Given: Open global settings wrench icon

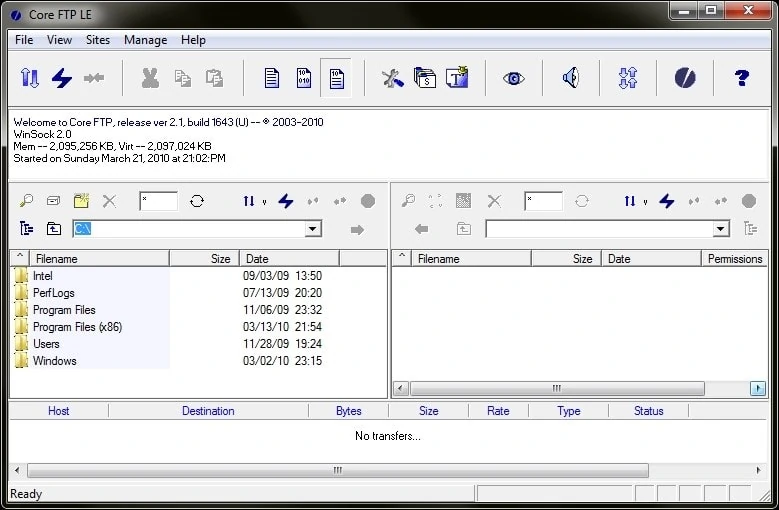Looking at the screenshot, I should tap(392, 78).
